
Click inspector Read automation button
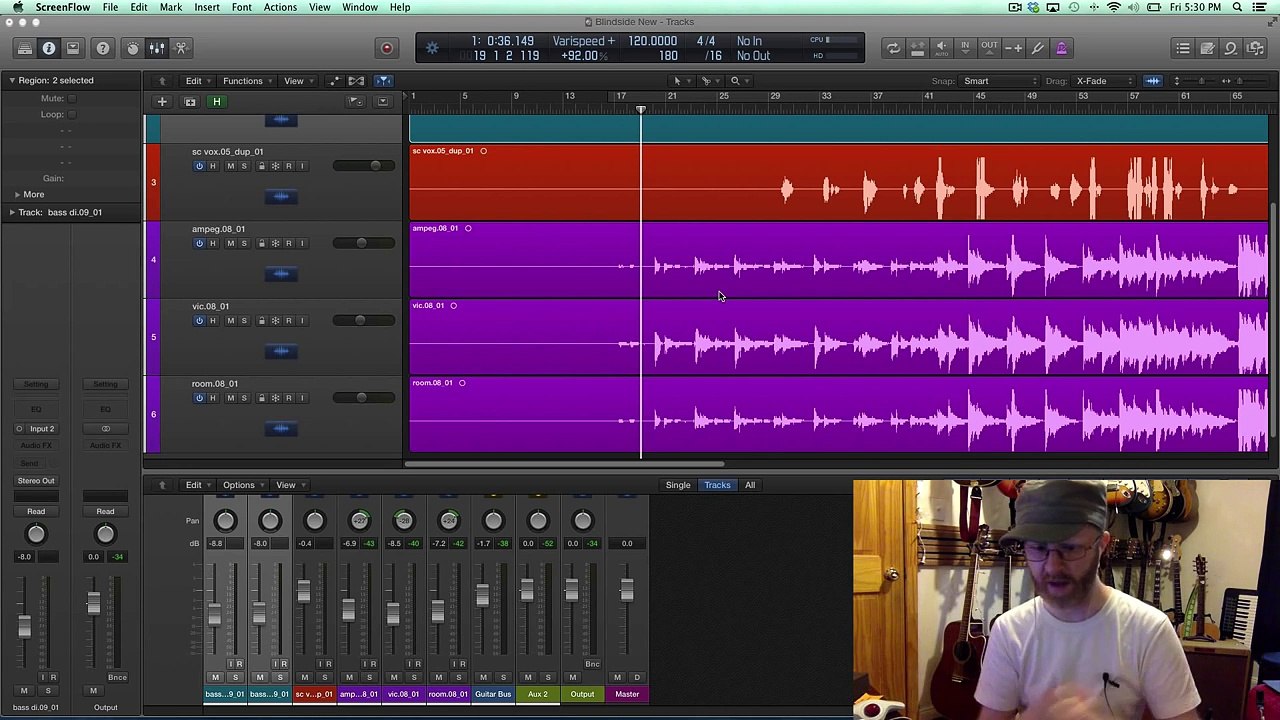(x=36, y=511)
